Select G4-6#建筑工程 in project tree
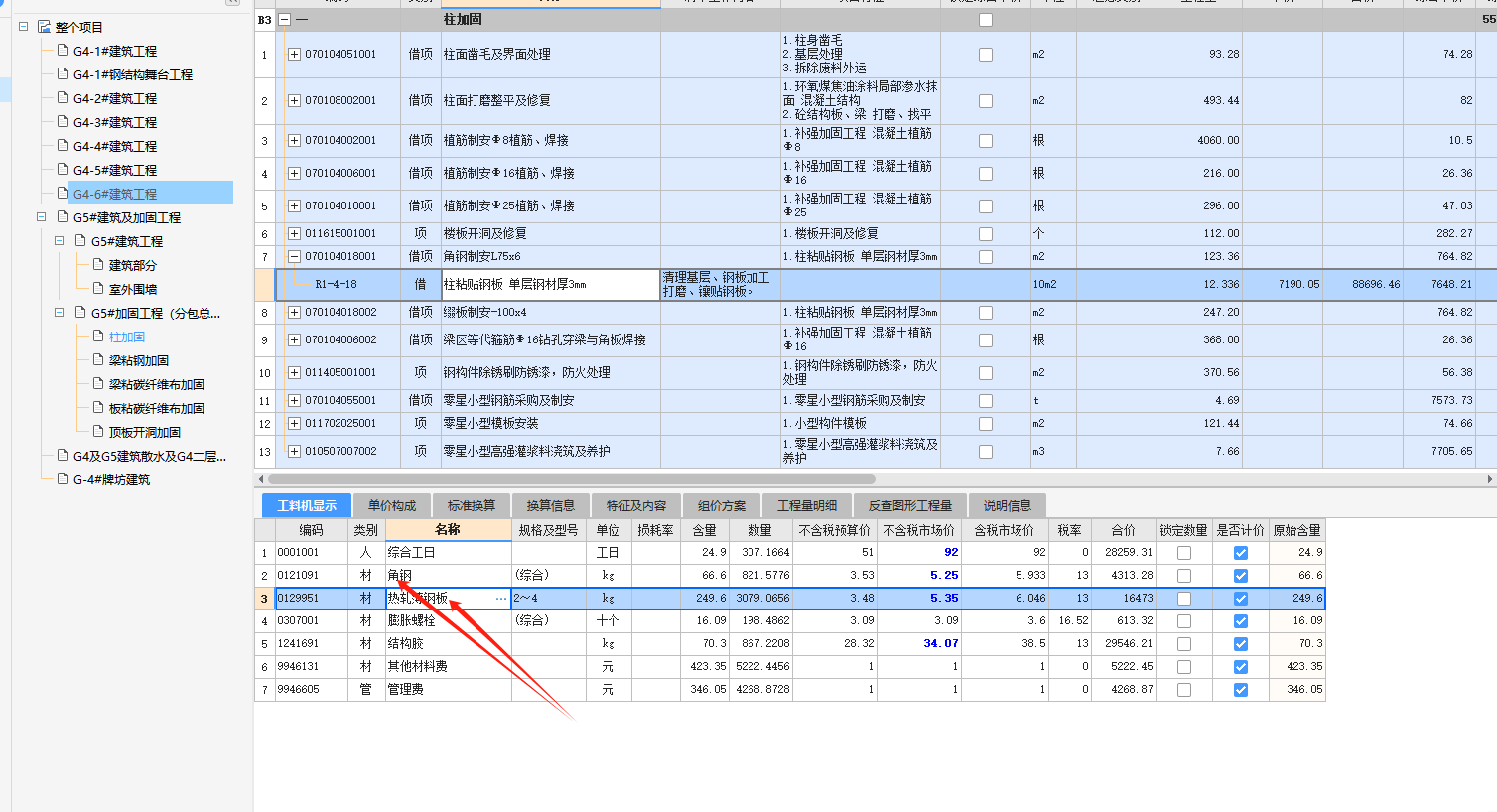The height and width of the screenshot is (812, 1497). (115, 194)
